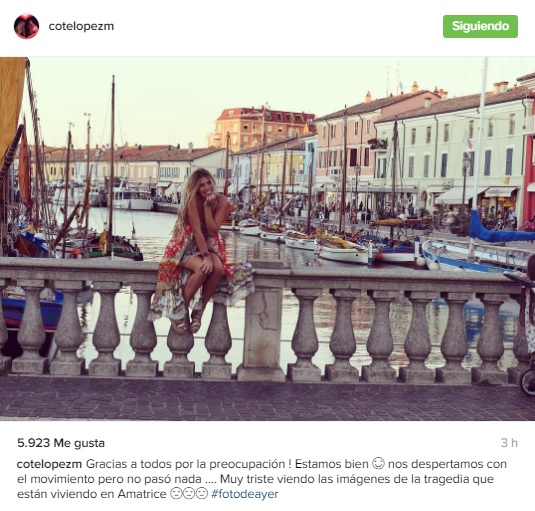Open the post via the 3 h timestamp

509,443
